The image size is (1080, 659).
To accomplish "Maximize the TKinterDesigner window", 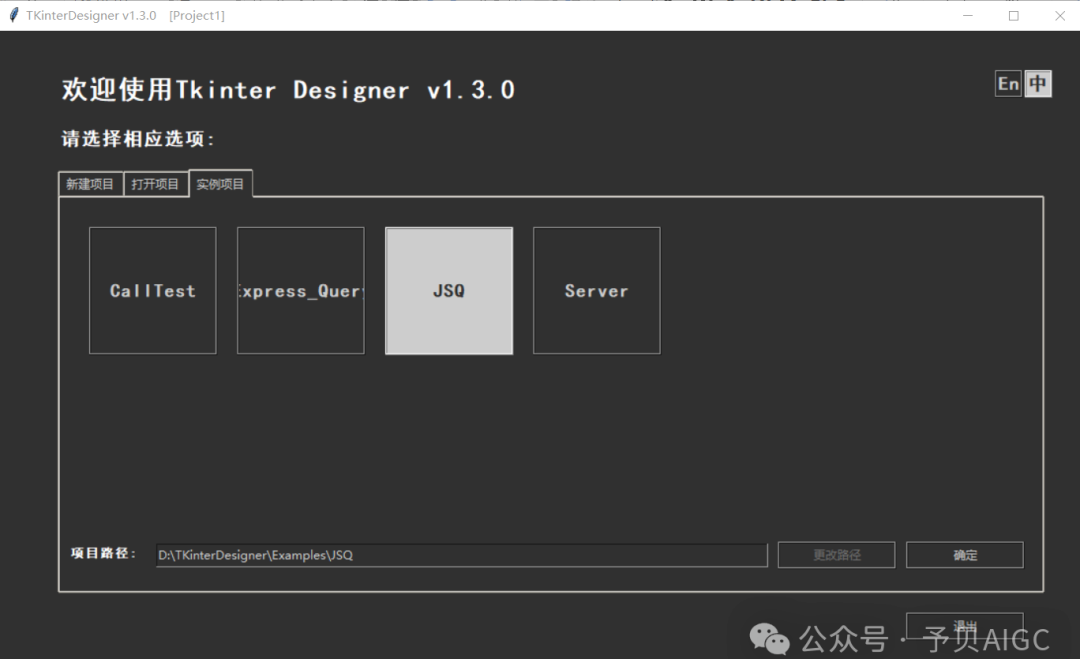I will pos(1014,15).
